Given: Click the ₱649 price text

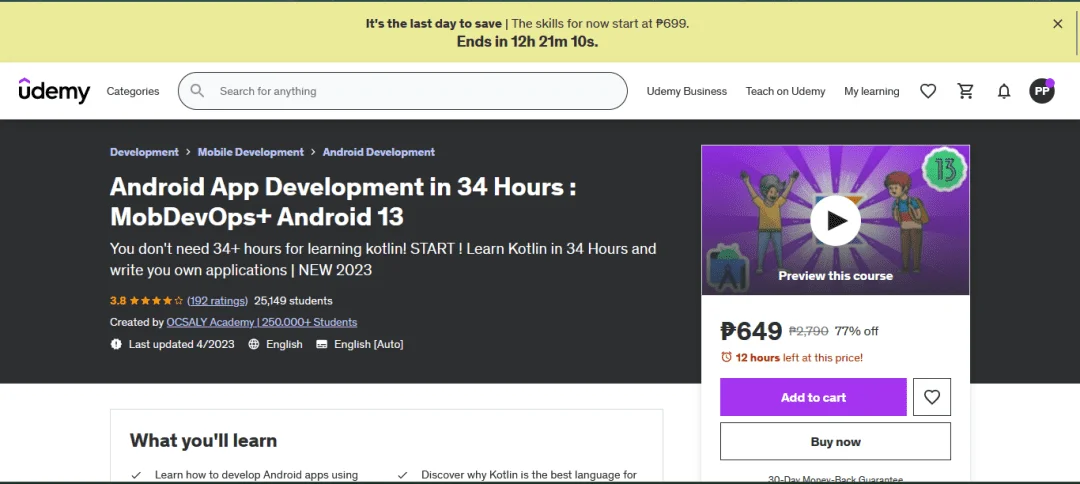Looking at the screenshot, I should tap(751, 331).
